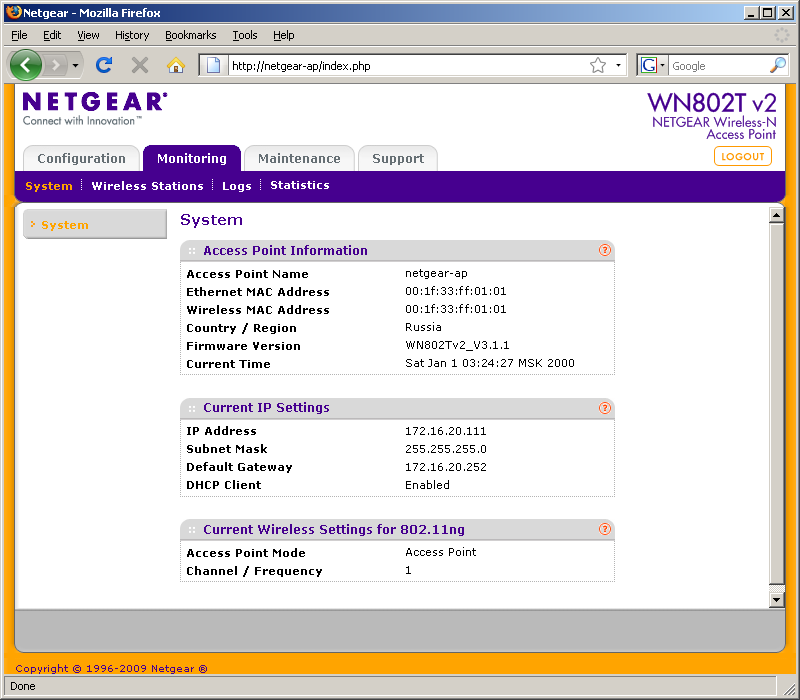Screen dimensions: 800x700
Task: Select the System submenu link
Action: click(48, 186)
